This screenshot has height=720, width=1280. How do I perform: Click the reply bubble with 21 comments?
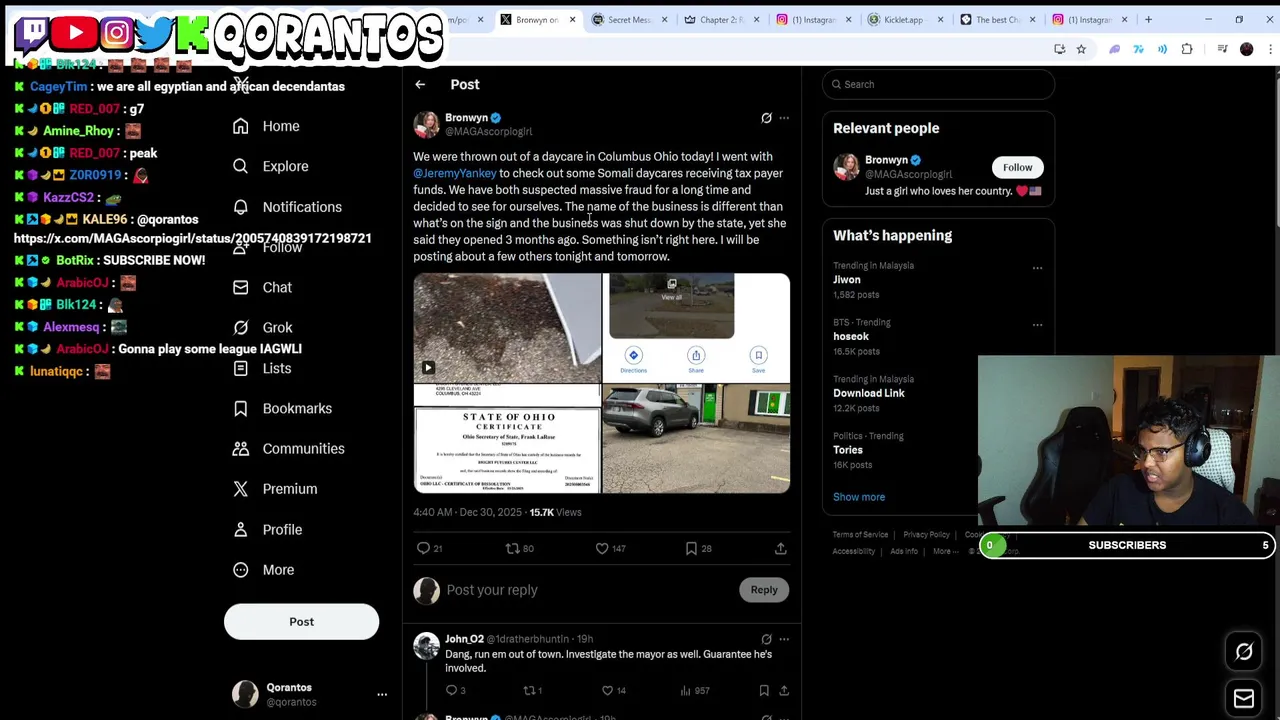tap(431, 548)
